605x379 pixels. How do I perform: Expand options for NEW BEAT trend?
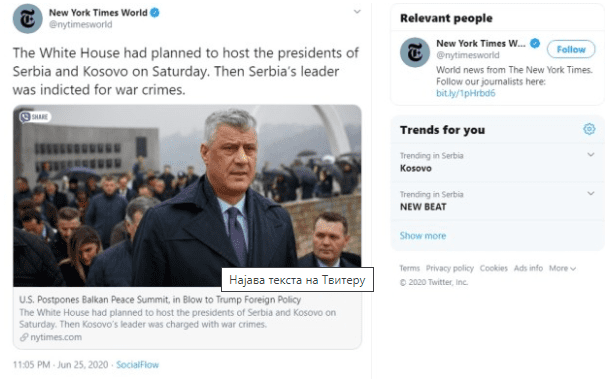pos(590,193)
